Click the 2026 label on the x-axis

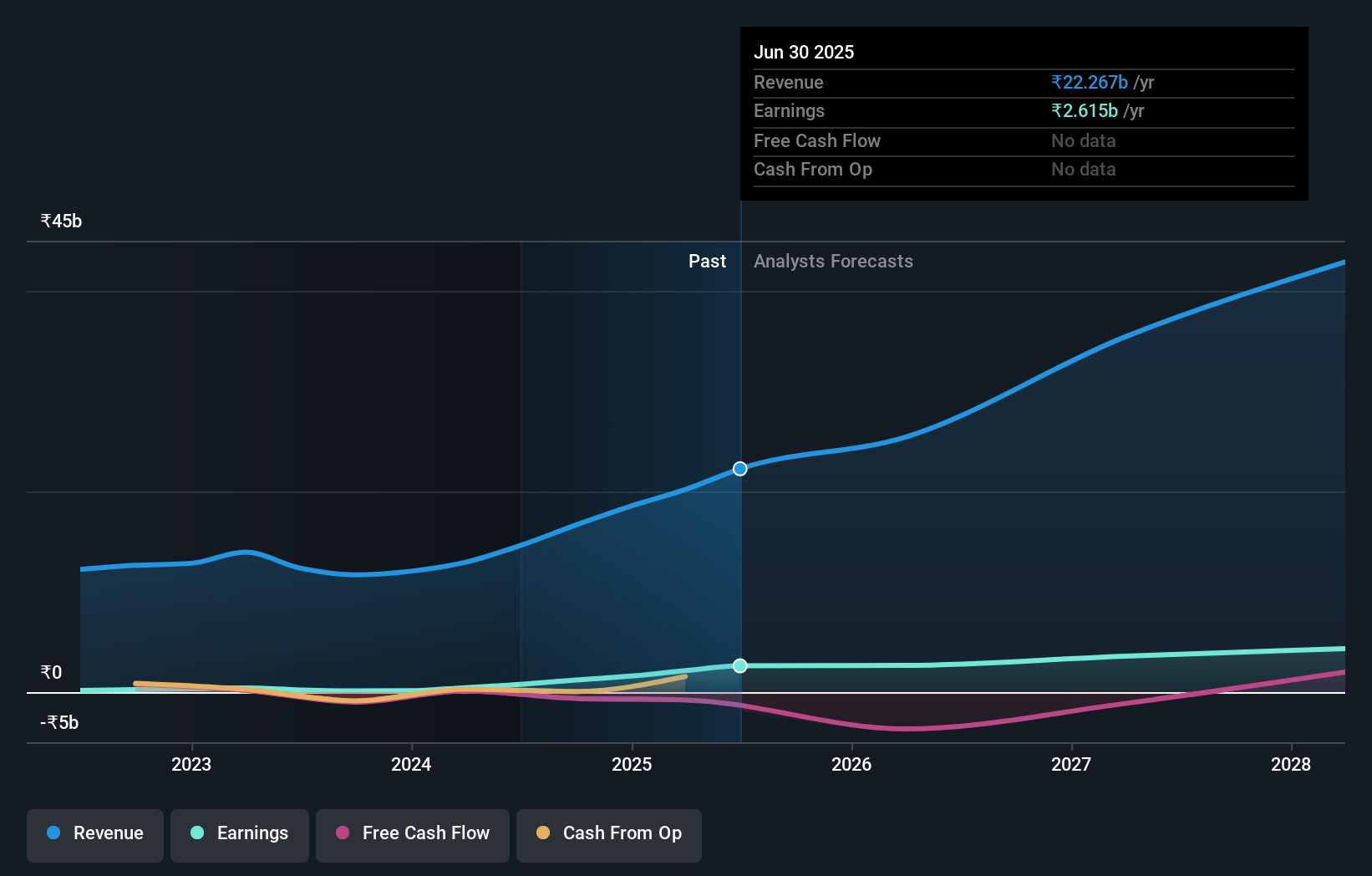coord(851,763)
